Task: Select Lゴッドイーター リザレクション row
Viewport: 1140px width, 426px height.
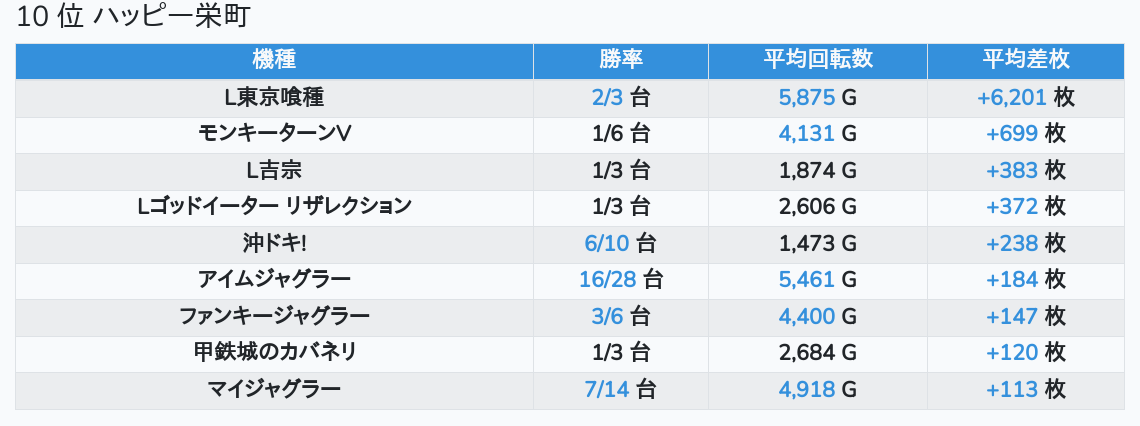Action: [x=570, y=208]
